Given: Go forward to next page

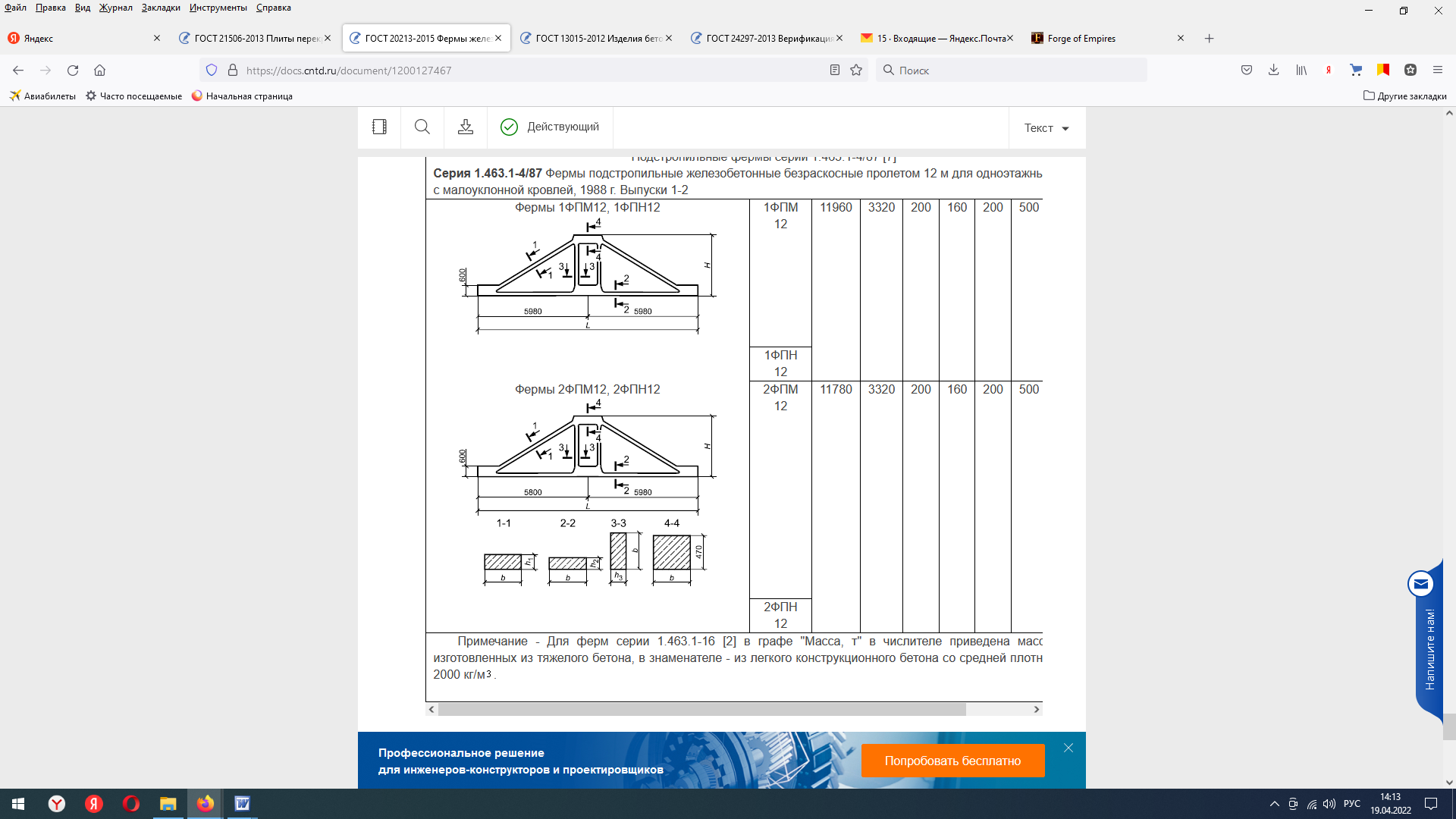Looking at the screenshot, I should 45,71.
